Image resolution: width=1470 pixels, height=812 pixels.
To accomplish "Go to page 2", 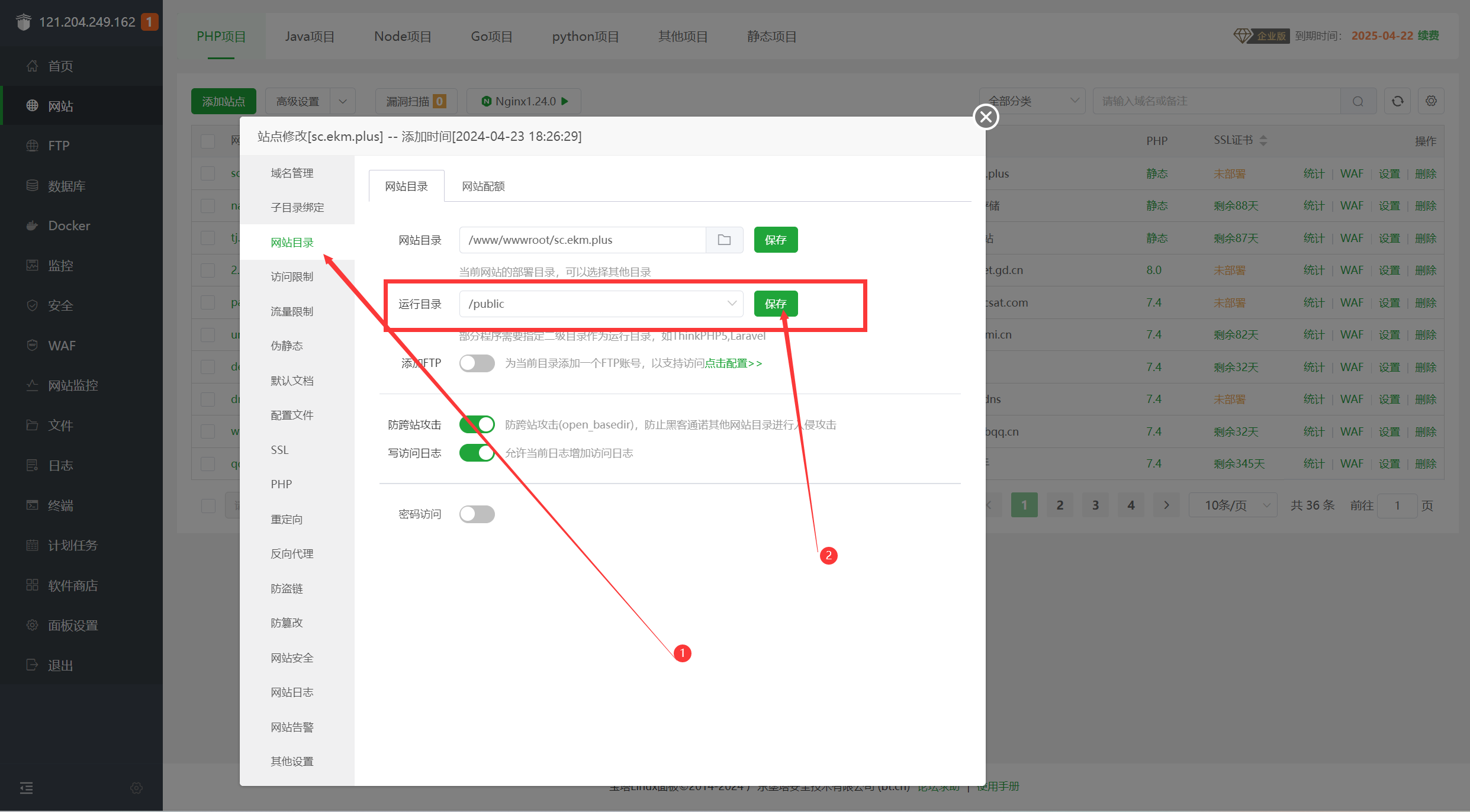I will click(1060, 505).
